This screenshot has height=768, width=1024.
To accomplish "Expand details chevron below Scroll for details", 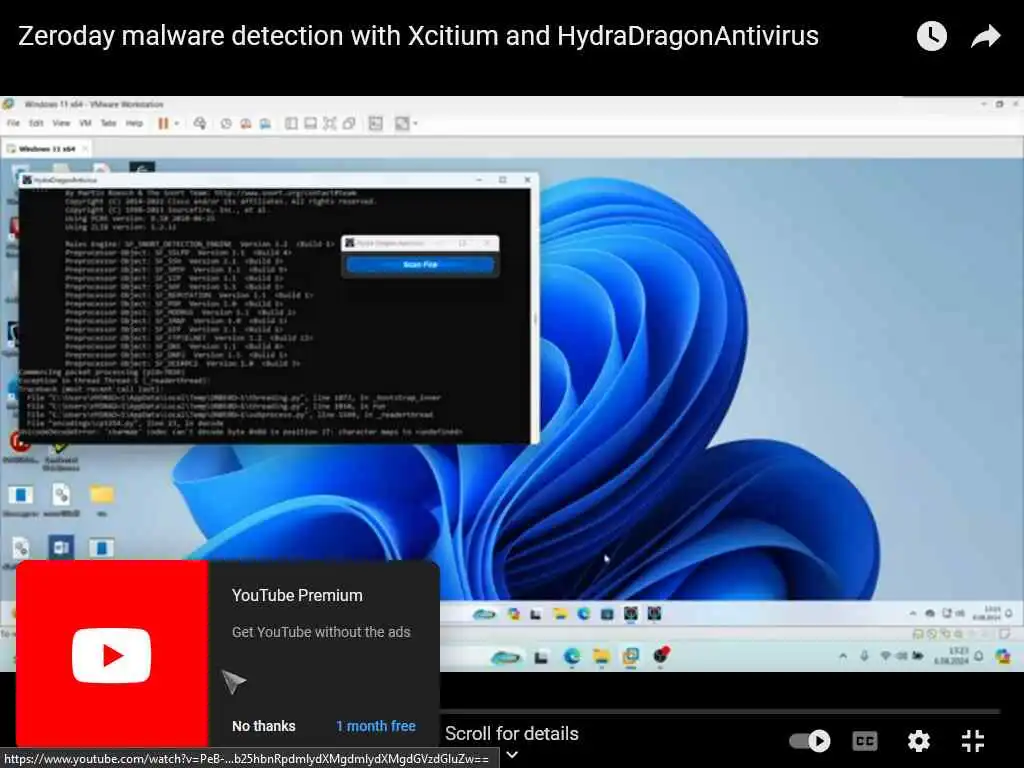I will [513, 755].
